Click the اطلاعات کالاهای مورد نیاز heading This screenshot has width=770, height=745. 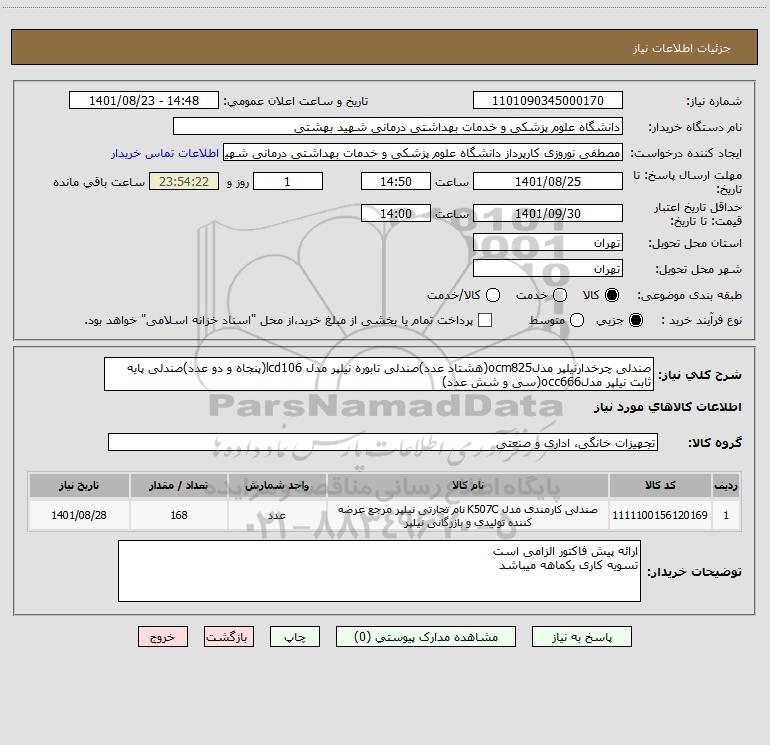coord(668,407)
